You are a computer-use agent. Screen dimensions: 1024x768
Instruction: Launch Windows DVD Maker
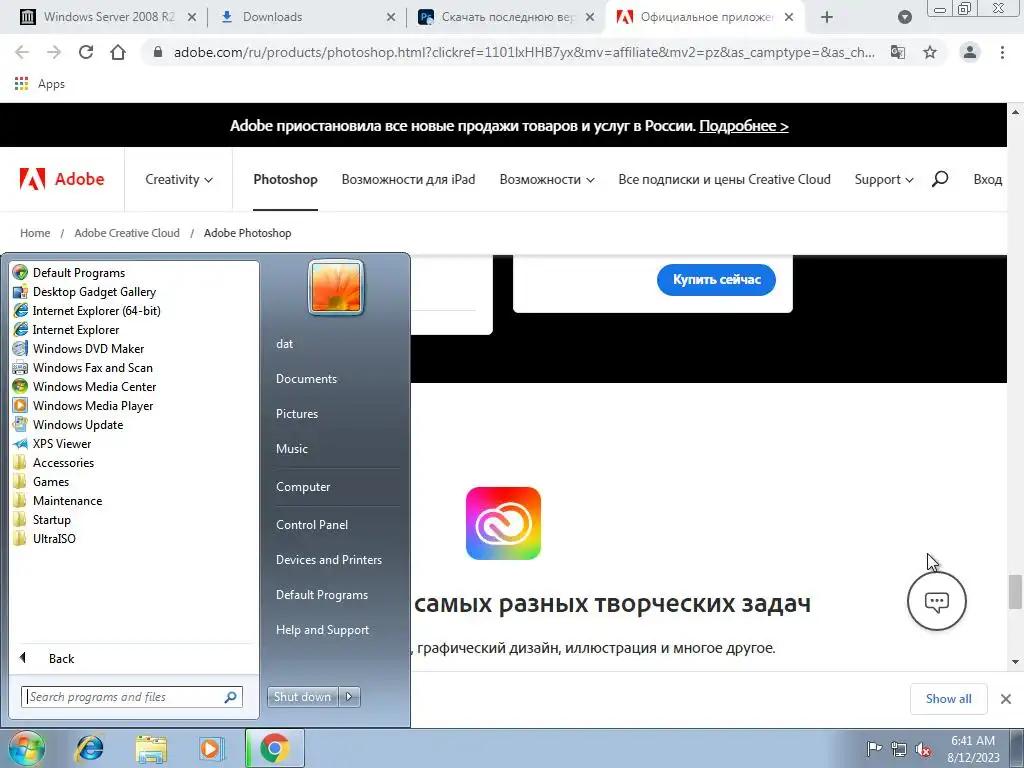tap(78, 349)
